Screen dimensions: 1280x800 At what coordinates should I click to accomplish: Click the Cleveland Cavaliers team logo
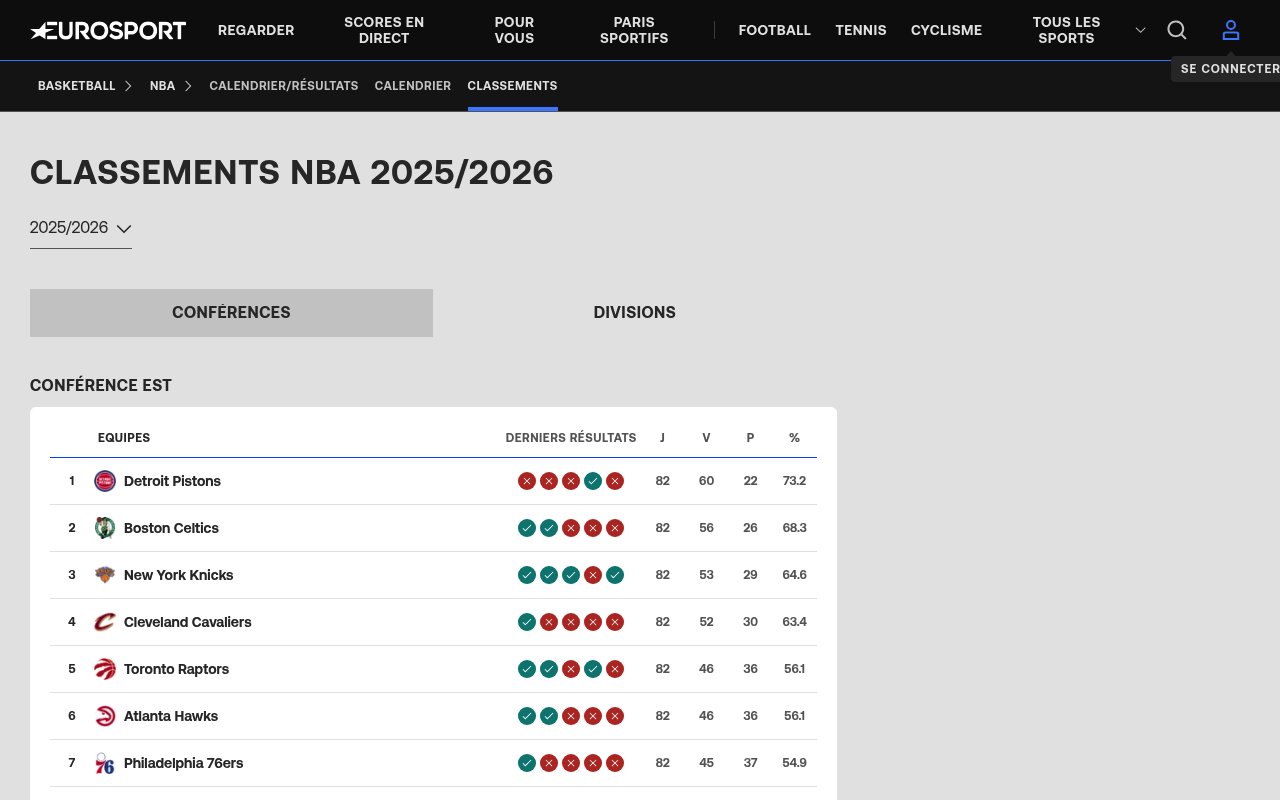pos(105,622)
